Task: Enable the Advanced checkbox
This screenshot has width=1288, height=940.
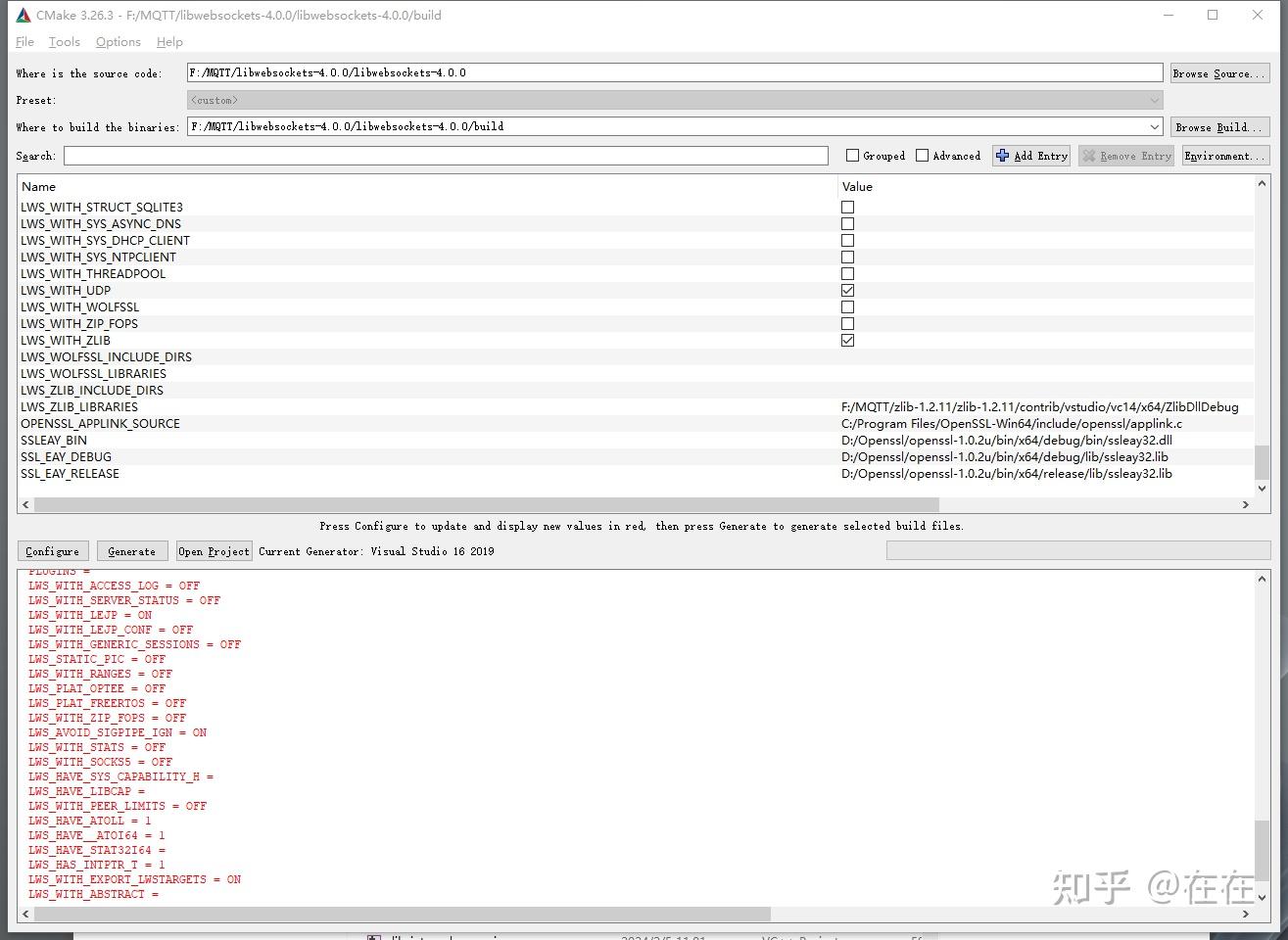Action: 922,155
